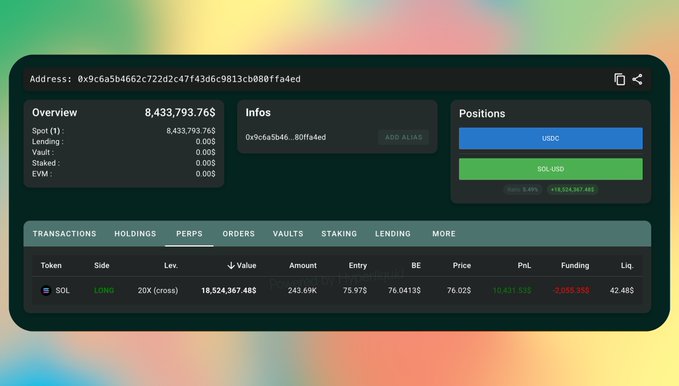This screenshot has width=679, height=386.
Task: Click the Positions panel heading
Action: pyautogui.click(x=482, y=114)
